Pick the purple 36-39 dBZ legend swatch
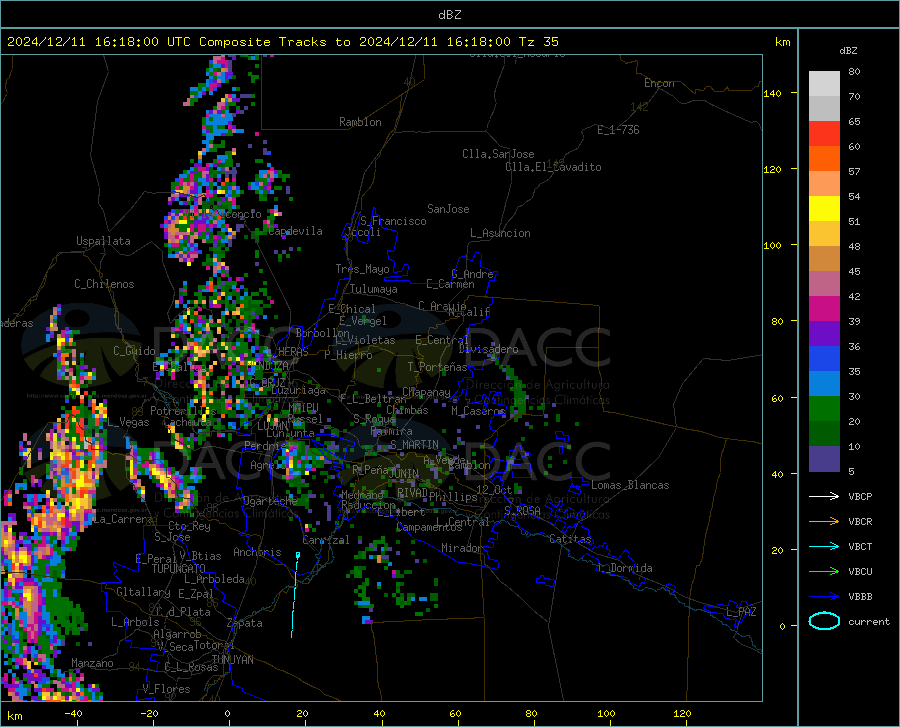The width and height of the screenshot is (900, 727). (824, 334)
